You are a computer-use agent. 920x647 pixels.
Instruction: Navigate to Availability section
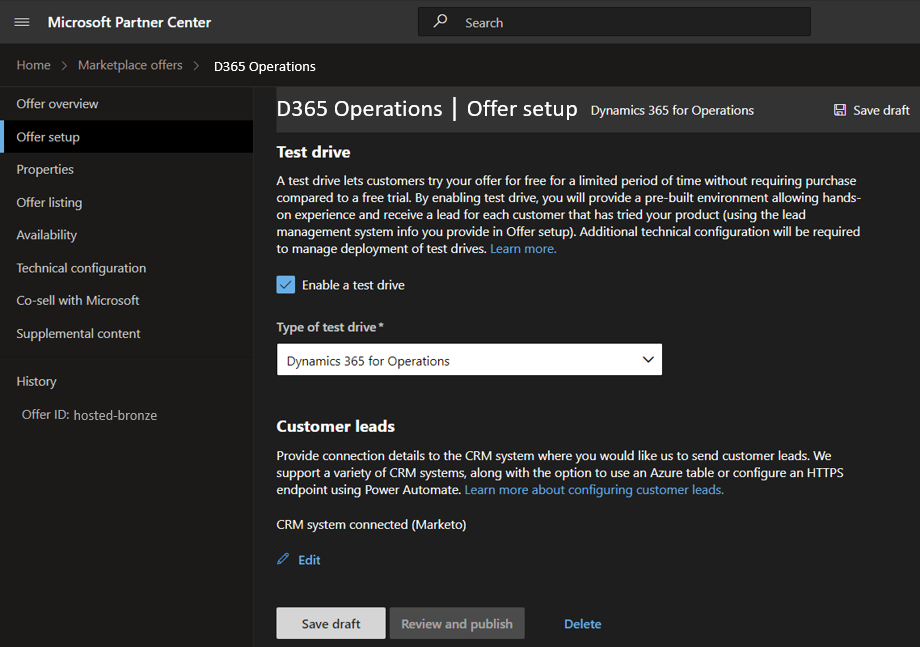coord(46,235)
